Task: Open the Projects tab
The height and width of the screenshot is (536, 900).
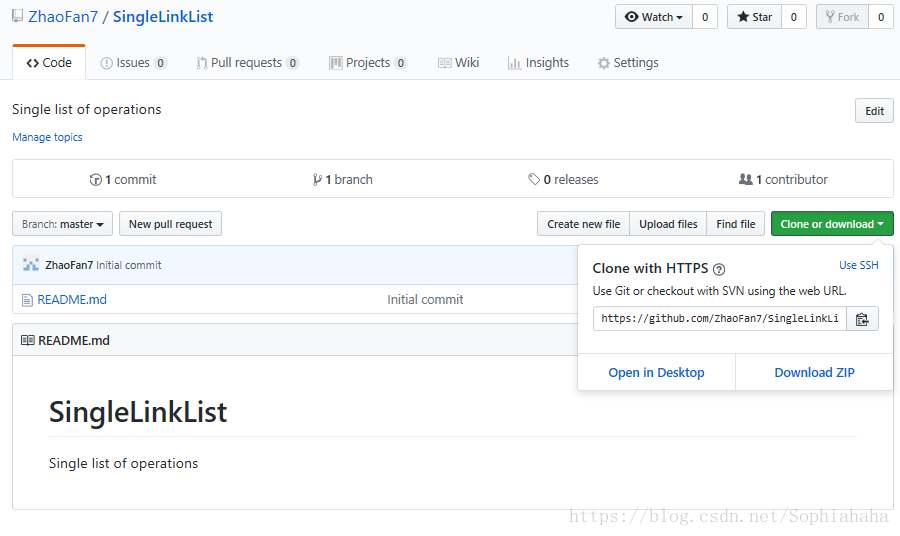Action: tap(368, 63)
